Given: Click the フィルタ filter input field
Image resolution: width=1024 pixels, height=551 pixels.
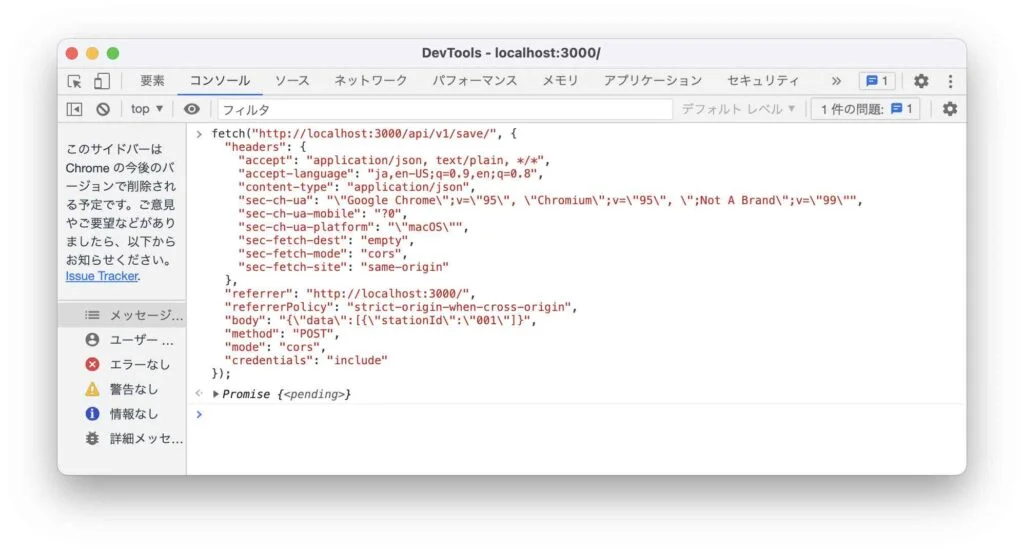Looking at the screenshot, I should 444,109.
